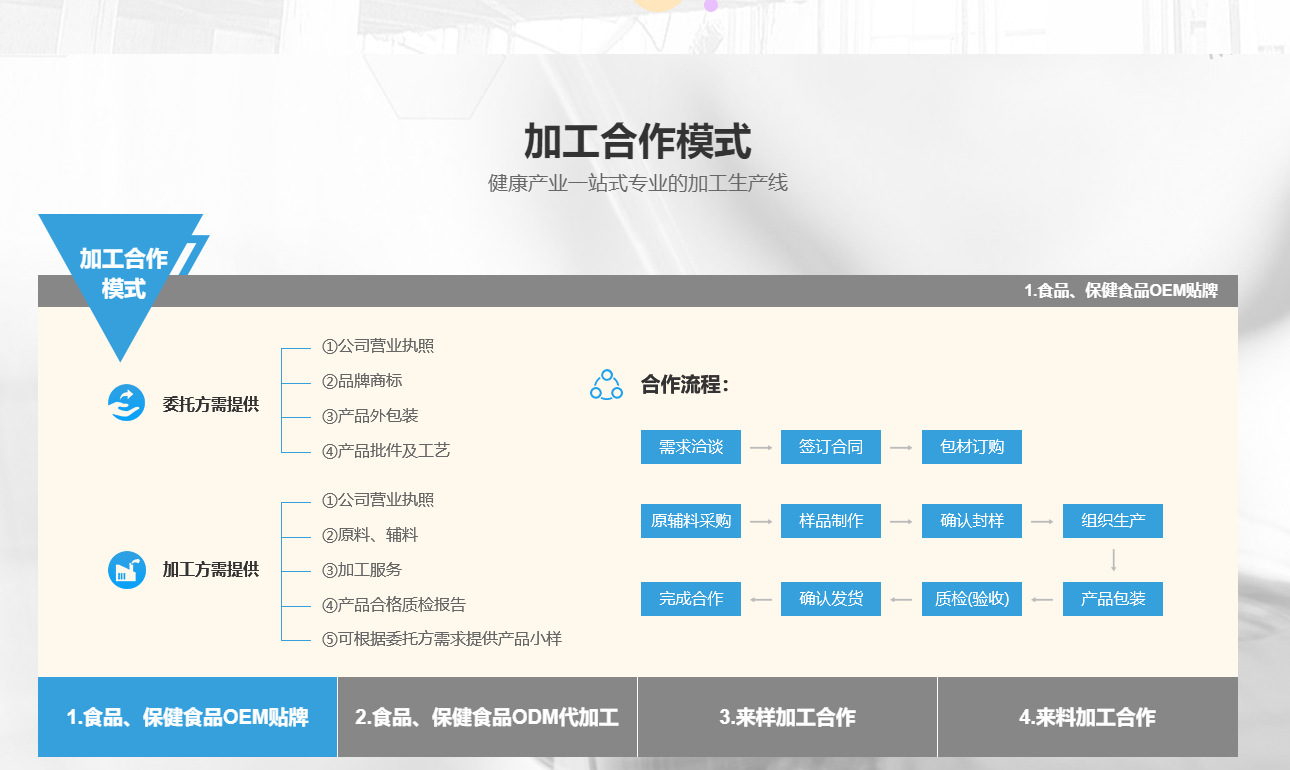The image size is (1290, 770).
Task: Click the 加工合作模式 main heading
Action: (x=637, y=142)
